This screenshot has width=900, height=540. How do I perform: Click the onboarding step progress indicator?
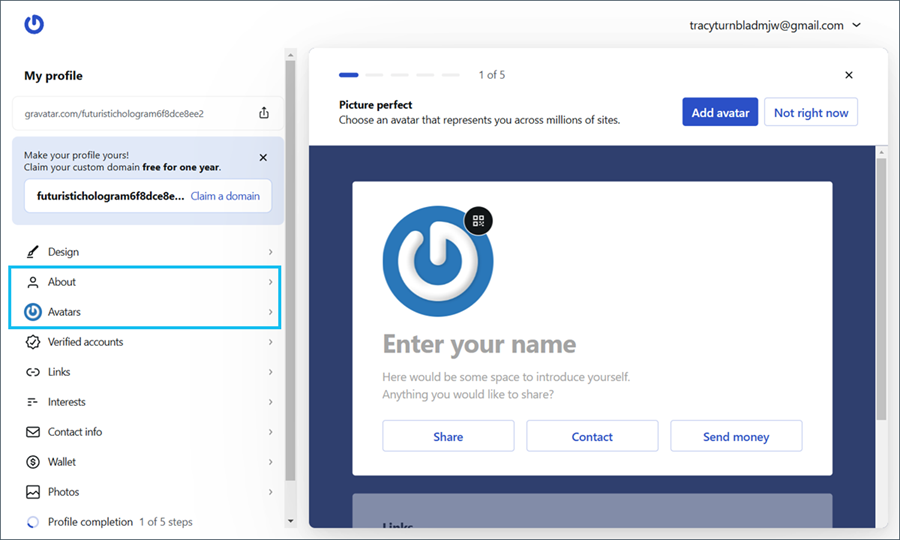(399, 75)
